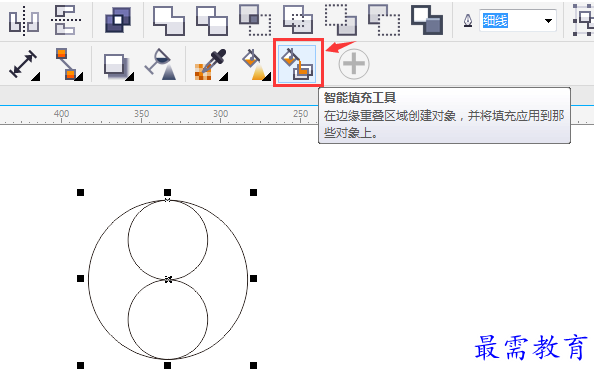The width and height of the screenshot is (596, 379).
Task: Click the 300 mark on the ruler
Action: [220, 114]
